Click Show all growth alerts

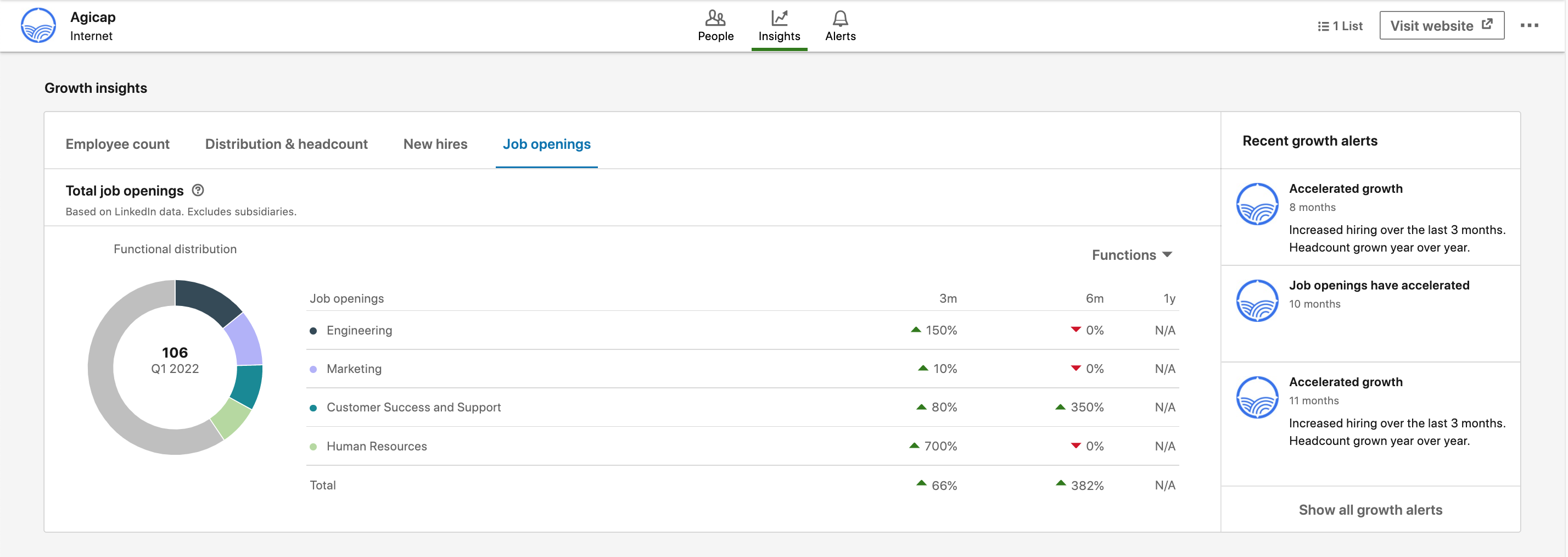pos(1370,510)
